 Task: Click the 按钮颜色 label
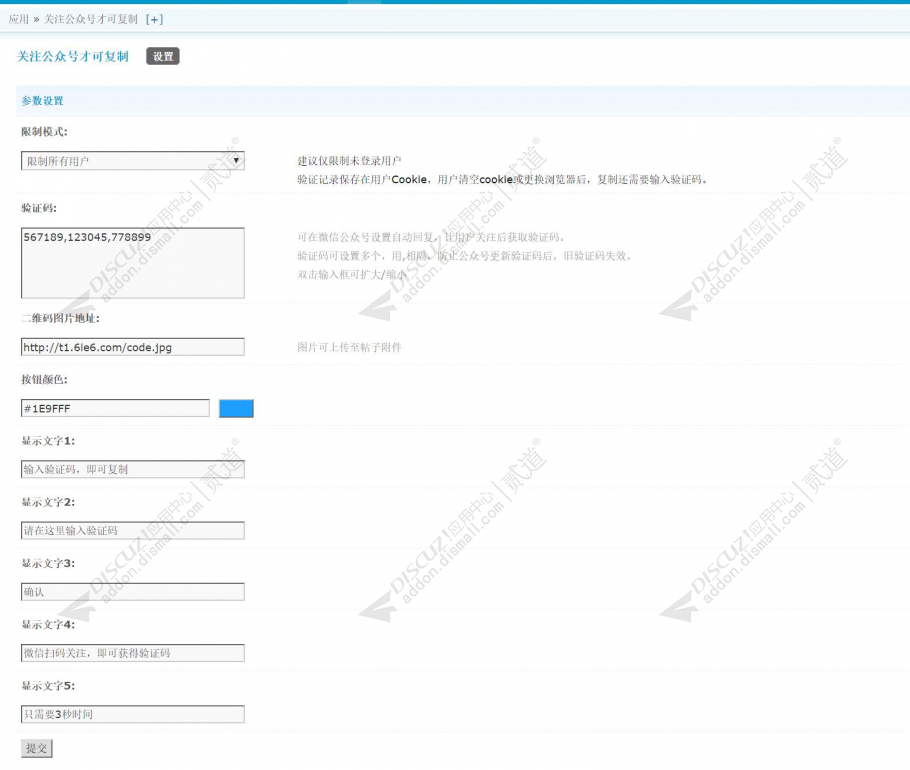click(44, 379)
